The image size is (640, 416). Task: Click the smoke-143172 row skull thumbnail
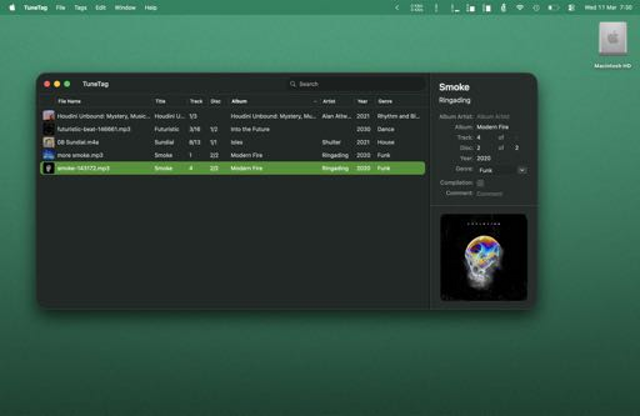coord(49,168)
